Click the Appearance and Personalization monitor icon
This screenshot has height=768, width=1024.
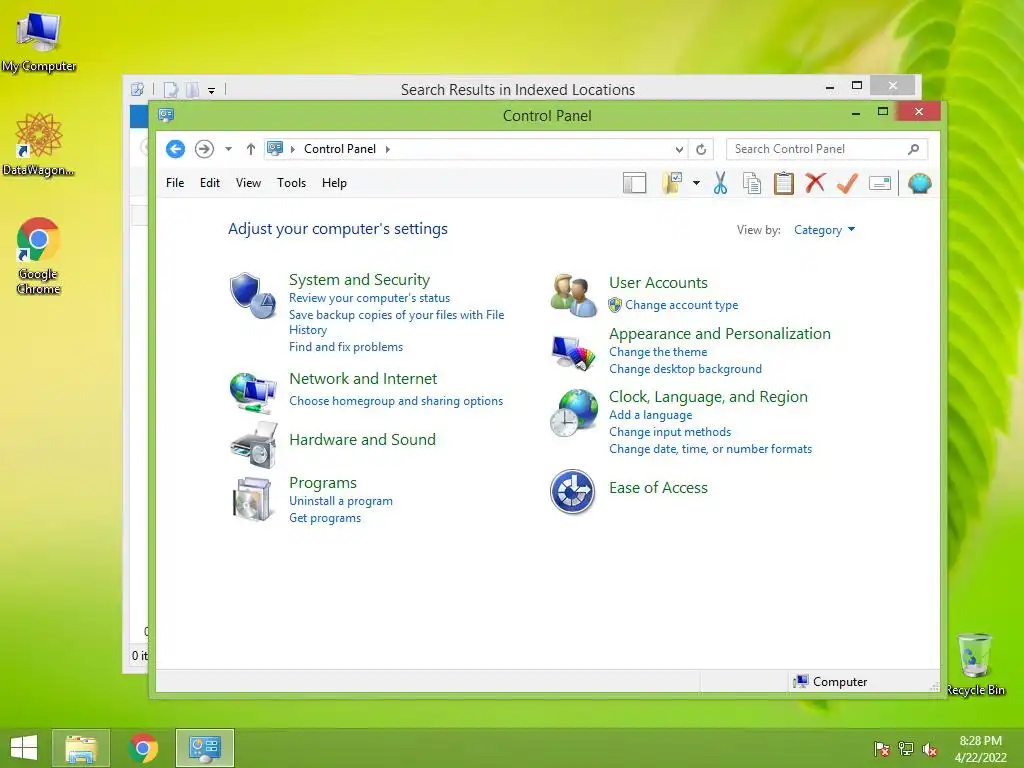[573, 353]
